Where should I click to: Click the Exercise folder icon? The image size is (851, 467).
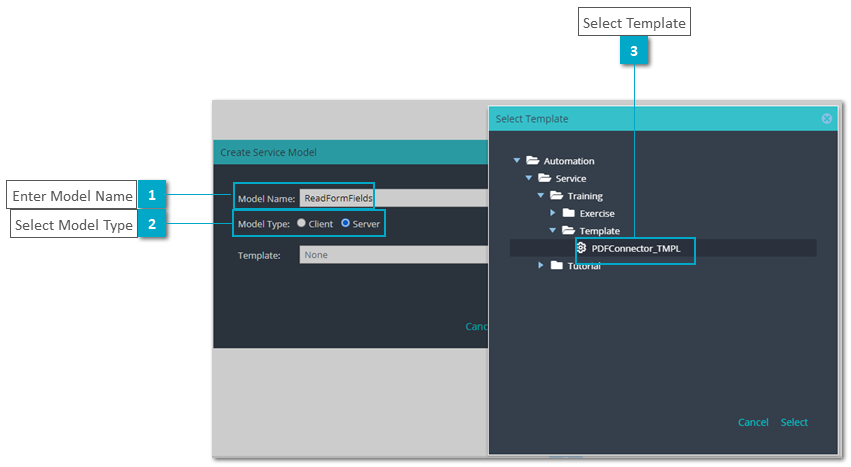568,212
